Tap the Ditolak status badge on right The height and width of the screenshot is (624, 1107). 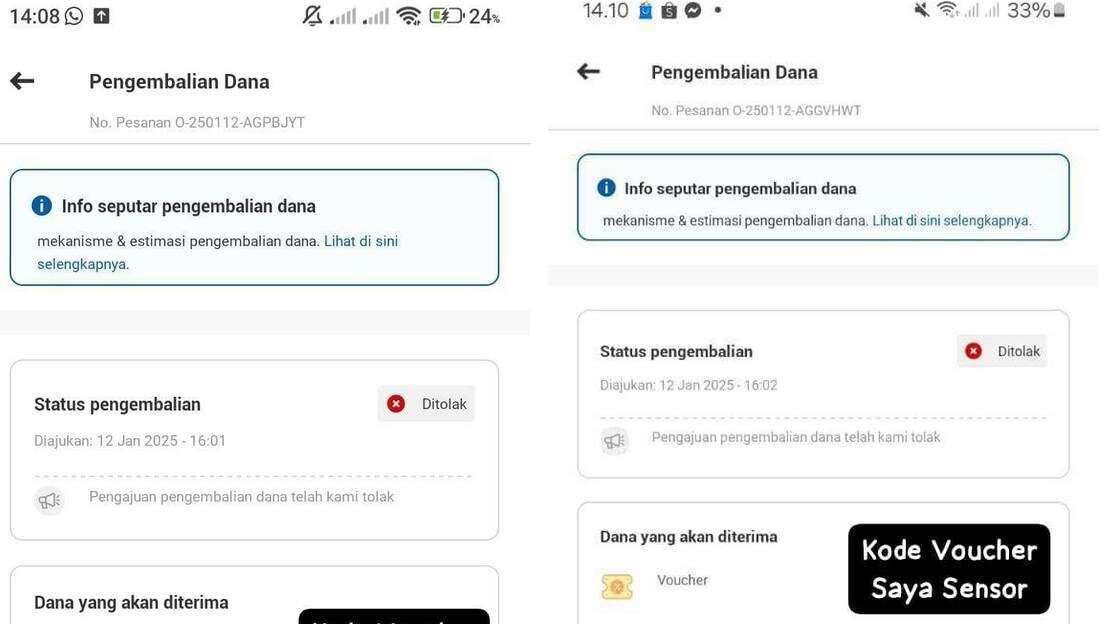pyautogui.click(x=1002, y=351)
